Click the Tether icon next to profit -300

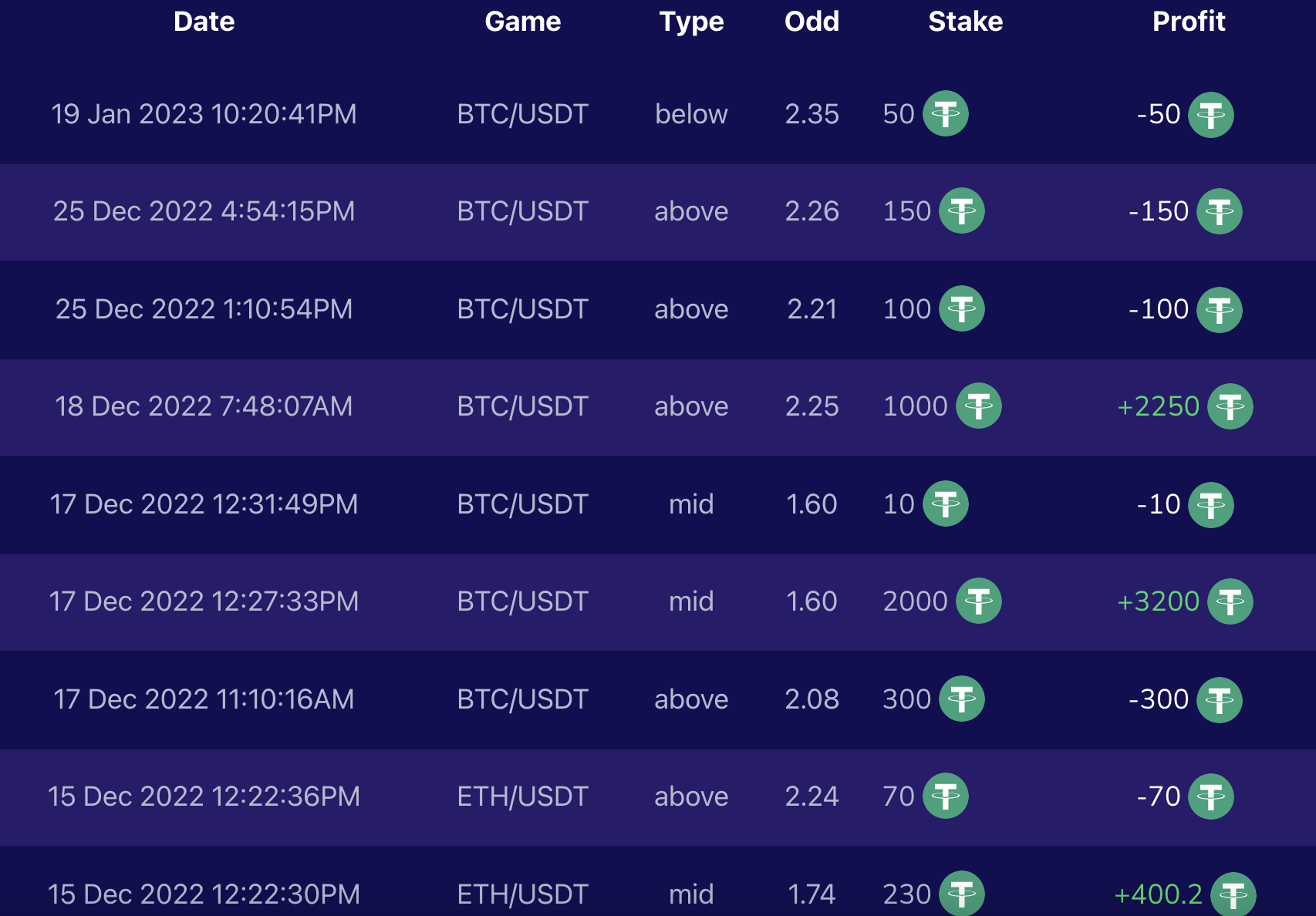[x=1220, y=700]
